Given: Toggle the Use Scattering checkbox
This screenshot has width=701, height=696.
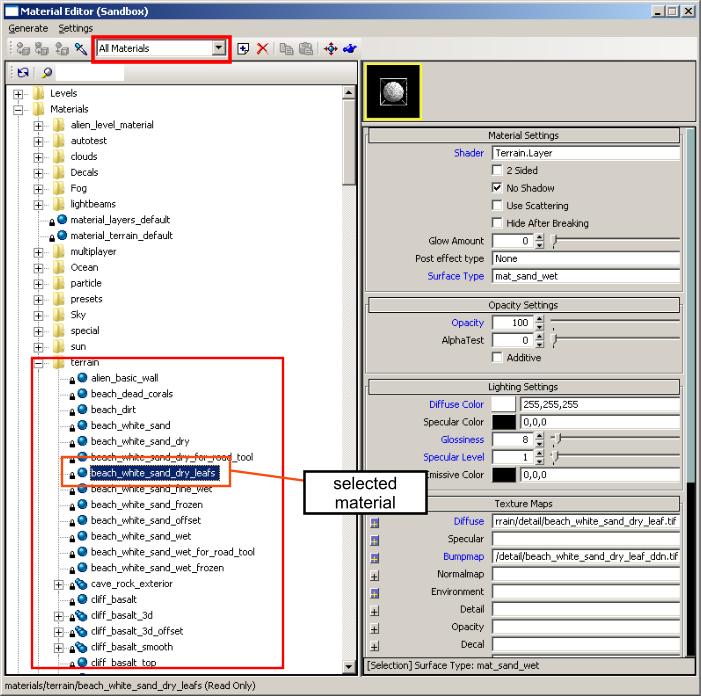Looking at the screenshot, I should pos(497,206).
